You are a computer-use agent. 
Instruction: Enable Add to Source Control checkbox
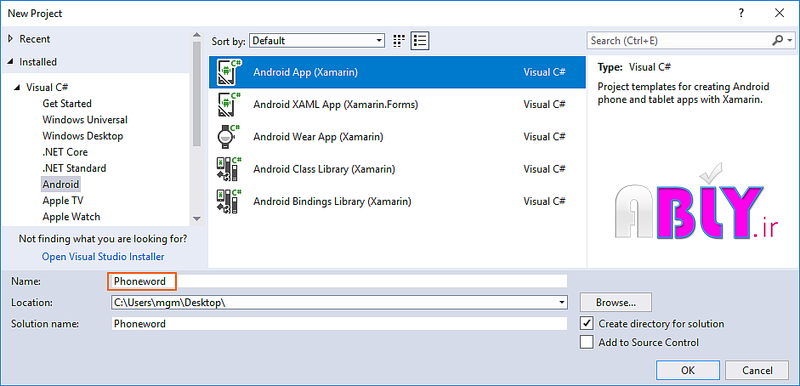click(587, 342)
